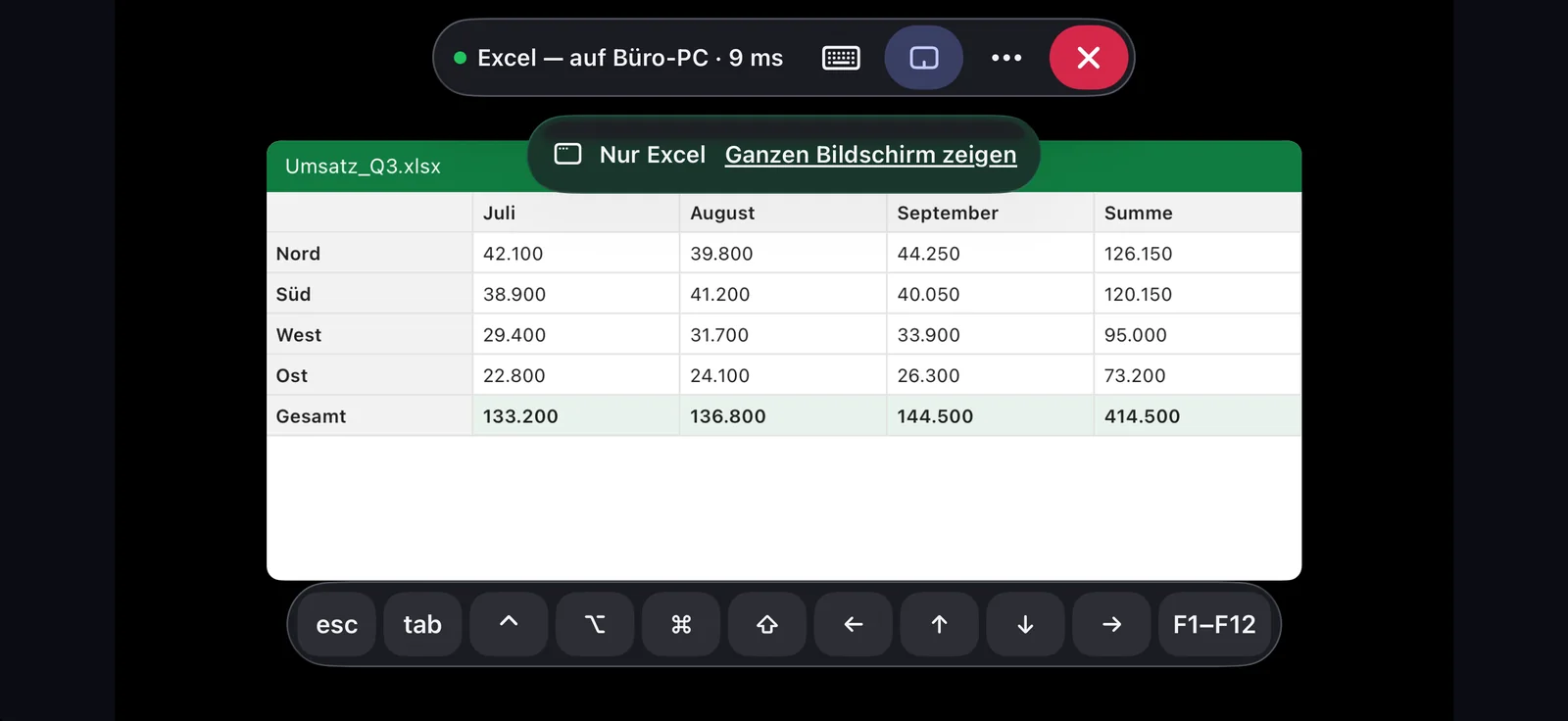1568x721 pixels.
Task: Click Gesamt total 144.500 for September
Action: (990, 416)
